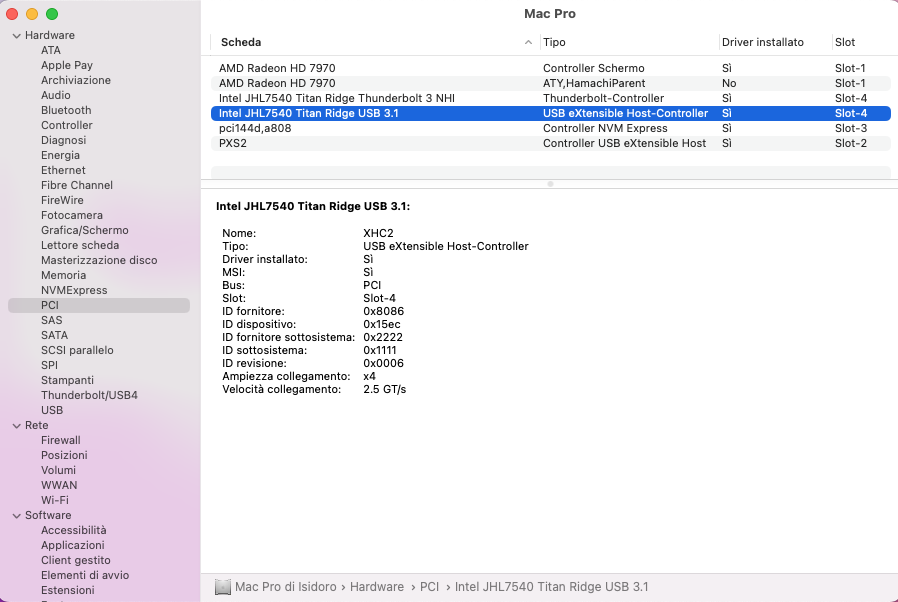Select AMD Radeon HD 7970 ATY,HamachiParent row

tap(550, 83)
